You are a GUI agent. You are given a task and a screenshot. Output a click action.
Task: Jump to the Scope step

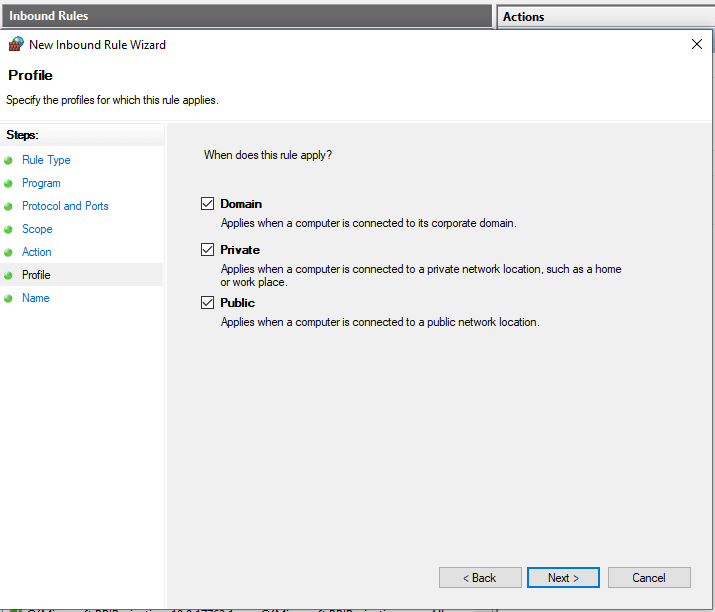click(x=37, y=229)
